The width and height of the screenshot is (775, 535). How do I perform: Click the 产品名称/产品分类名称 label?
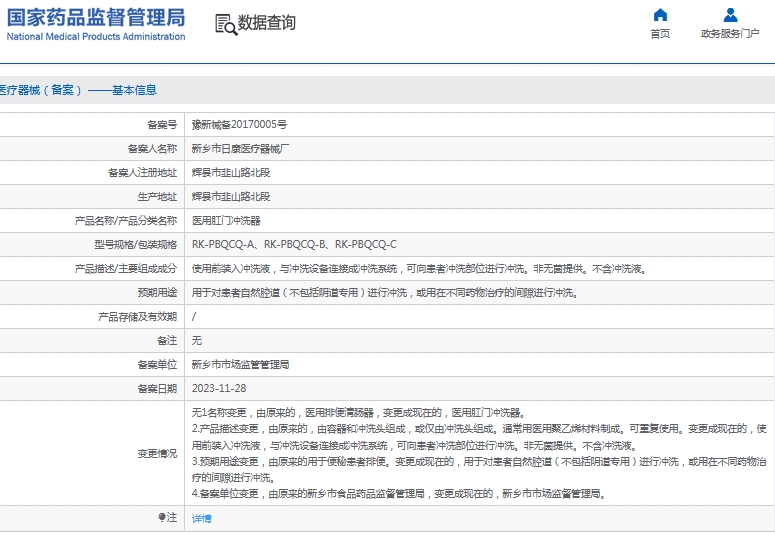126,221
